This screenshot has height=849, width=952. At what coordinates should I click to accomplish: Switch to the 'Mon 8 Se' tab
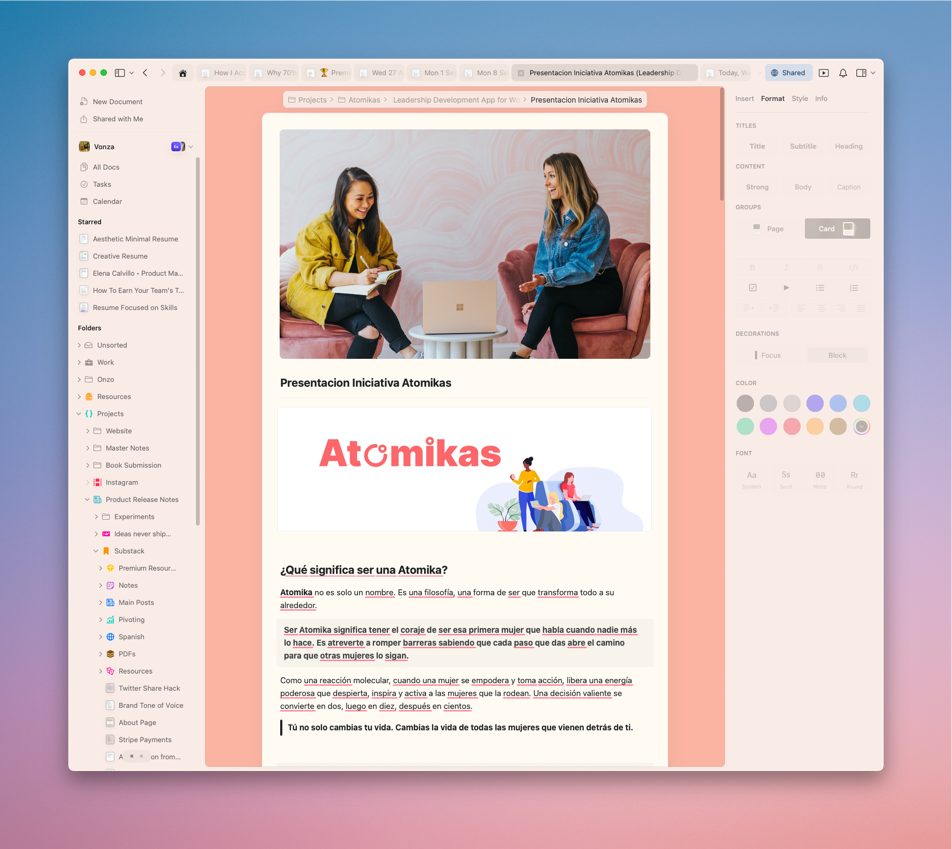tap(485, 73)
